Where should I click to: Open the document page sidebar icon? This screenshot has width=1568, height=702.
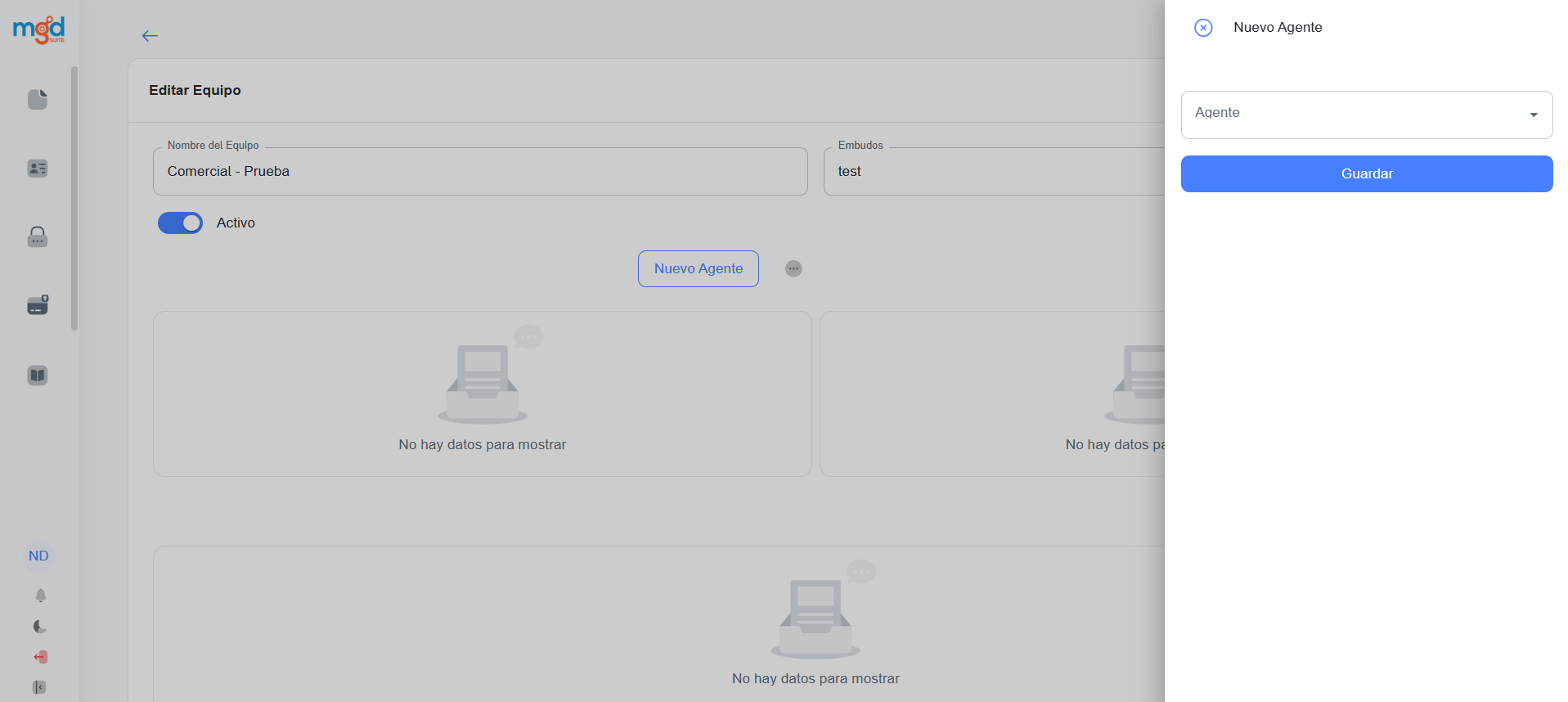38,99
